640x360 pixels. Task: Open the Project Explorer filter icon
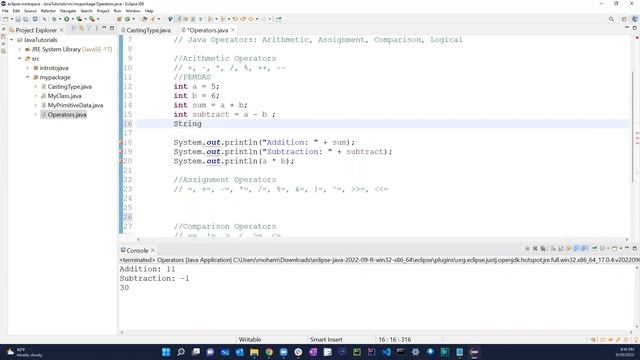pos(89,28)
